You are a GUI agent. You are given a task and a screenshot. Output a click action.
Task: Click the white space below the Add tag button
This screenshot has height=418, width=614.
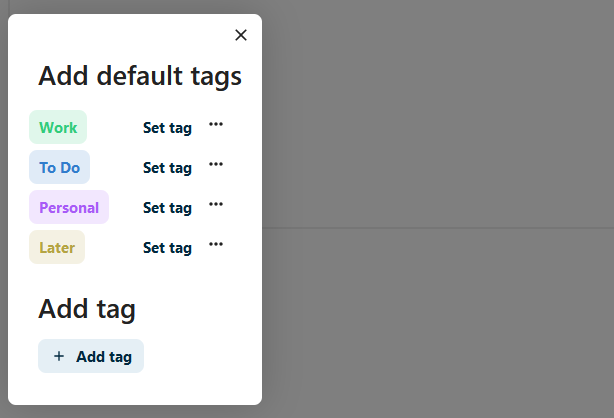[135, 390]
